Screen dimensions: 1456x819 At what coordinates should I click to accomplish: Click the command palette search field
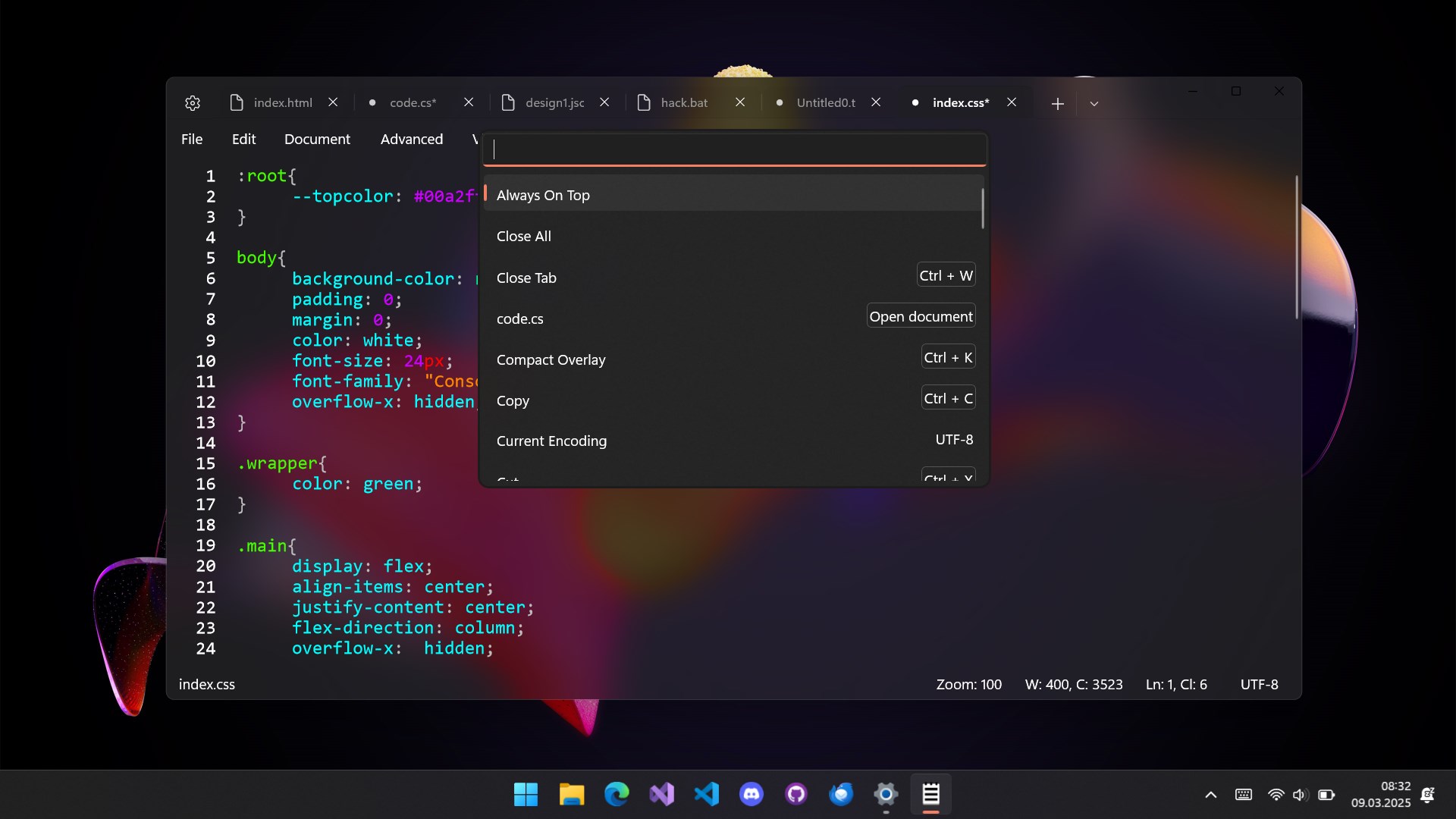[735, 150]
